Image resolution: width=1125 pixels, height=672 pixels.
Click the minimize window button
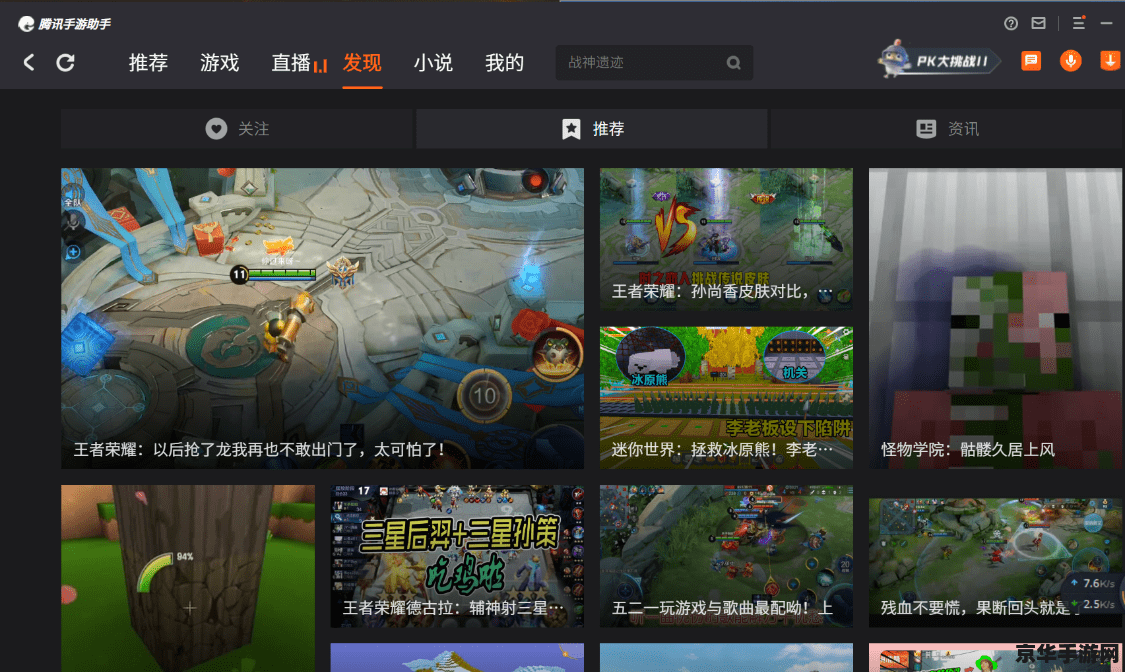(1106, 23)
